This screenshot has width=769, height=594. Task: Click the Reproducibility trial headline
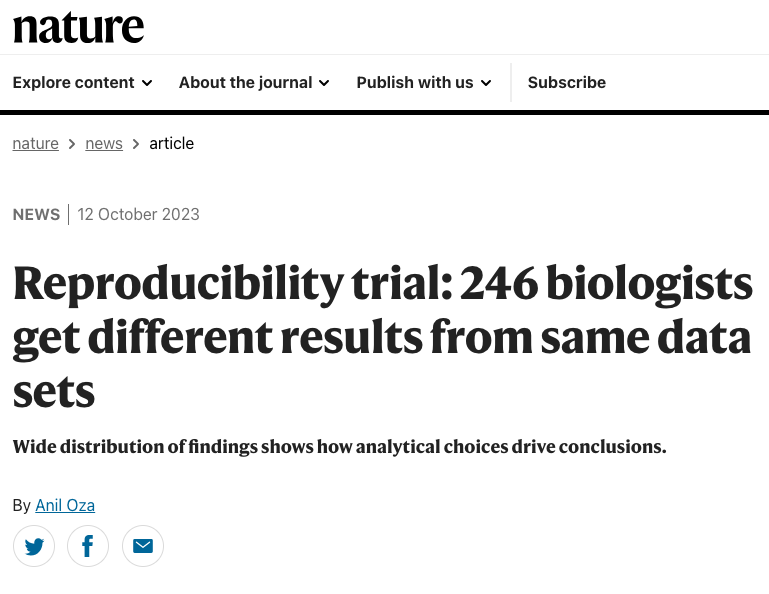[382, 337]
